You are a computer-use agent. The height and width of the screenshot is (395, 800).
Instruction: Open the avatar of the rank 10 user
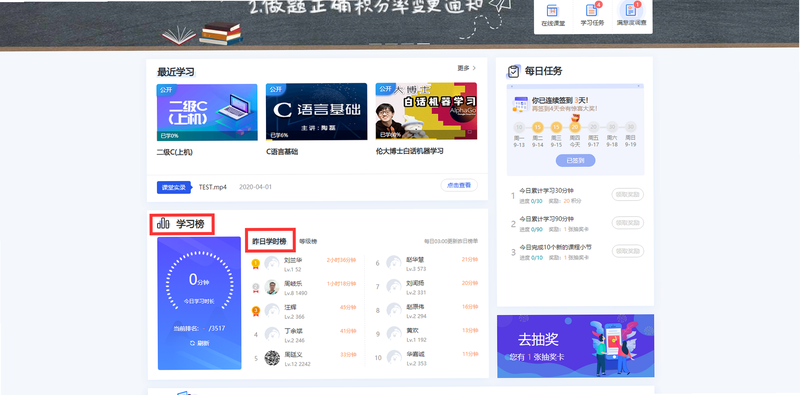tap(394, 358)
